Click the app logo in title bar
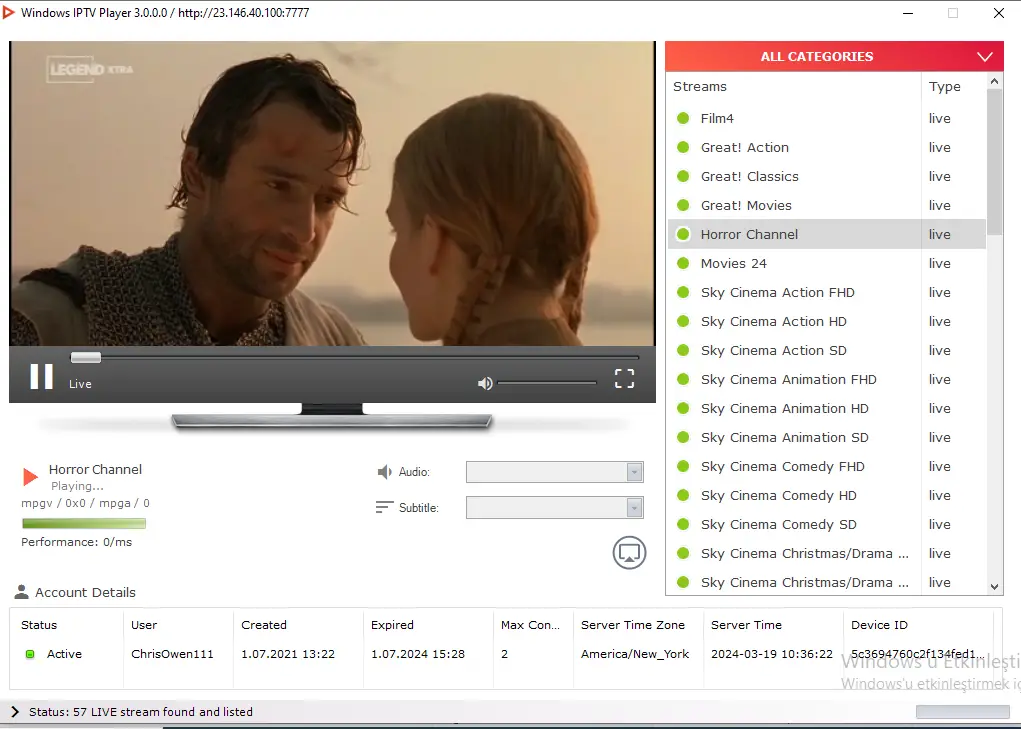This screenshot has height=729, width=1021. click(8, 12)
